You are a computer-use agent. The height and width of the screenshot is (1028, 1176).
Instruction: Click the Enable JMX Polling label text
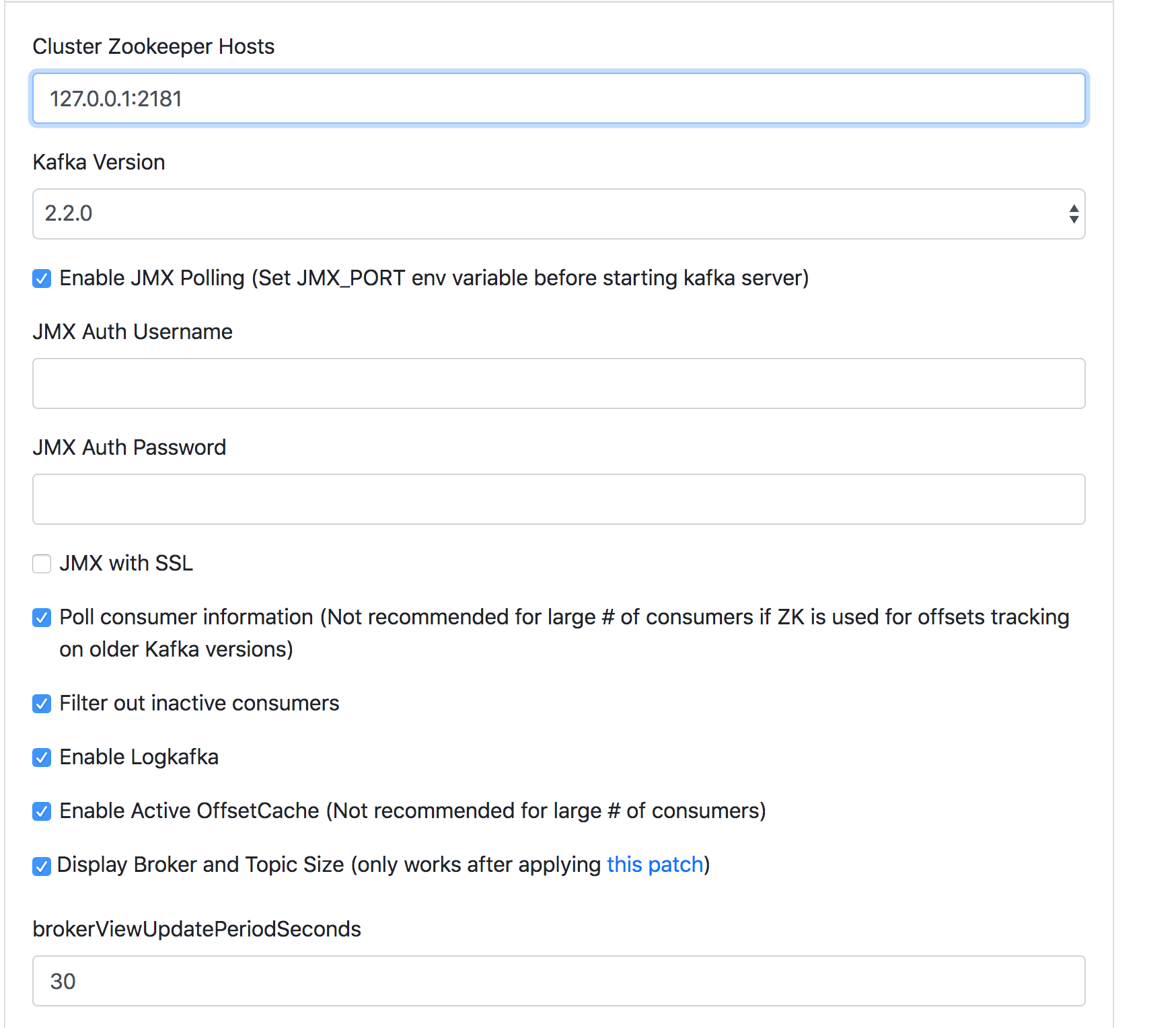(434, 278)
